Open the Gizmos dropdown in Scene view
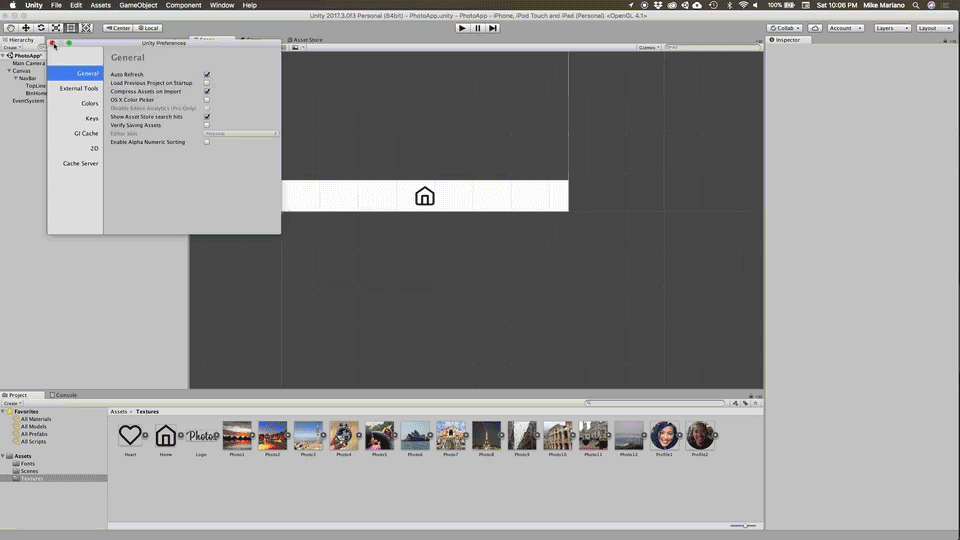This screenshot has height=540, width=960. (649, 47)
